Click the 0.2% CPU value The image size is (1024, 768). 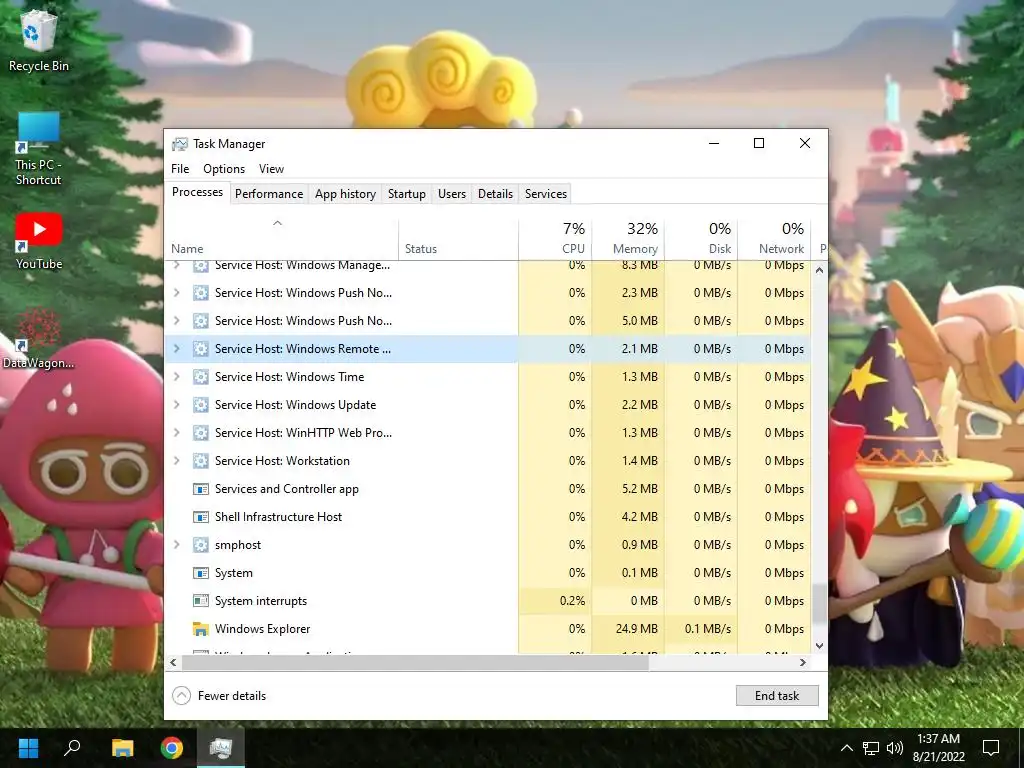[572, 601]
